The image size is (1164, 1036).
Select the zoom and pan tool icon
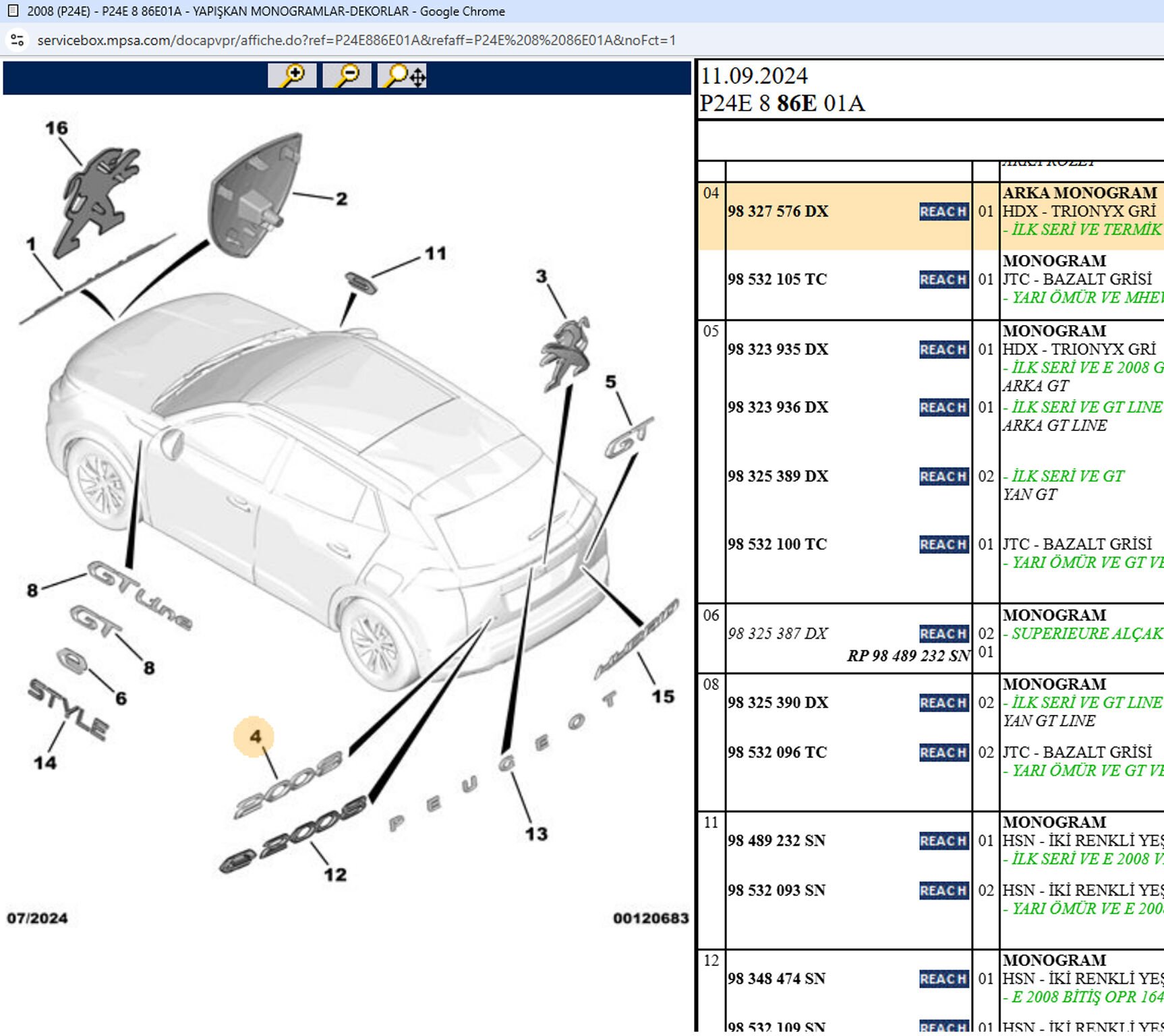(403, 76)
